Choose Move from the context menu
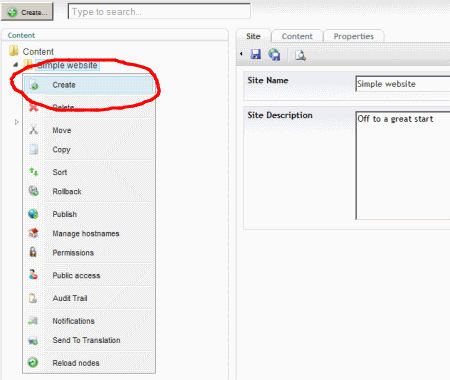 point(89,130)
